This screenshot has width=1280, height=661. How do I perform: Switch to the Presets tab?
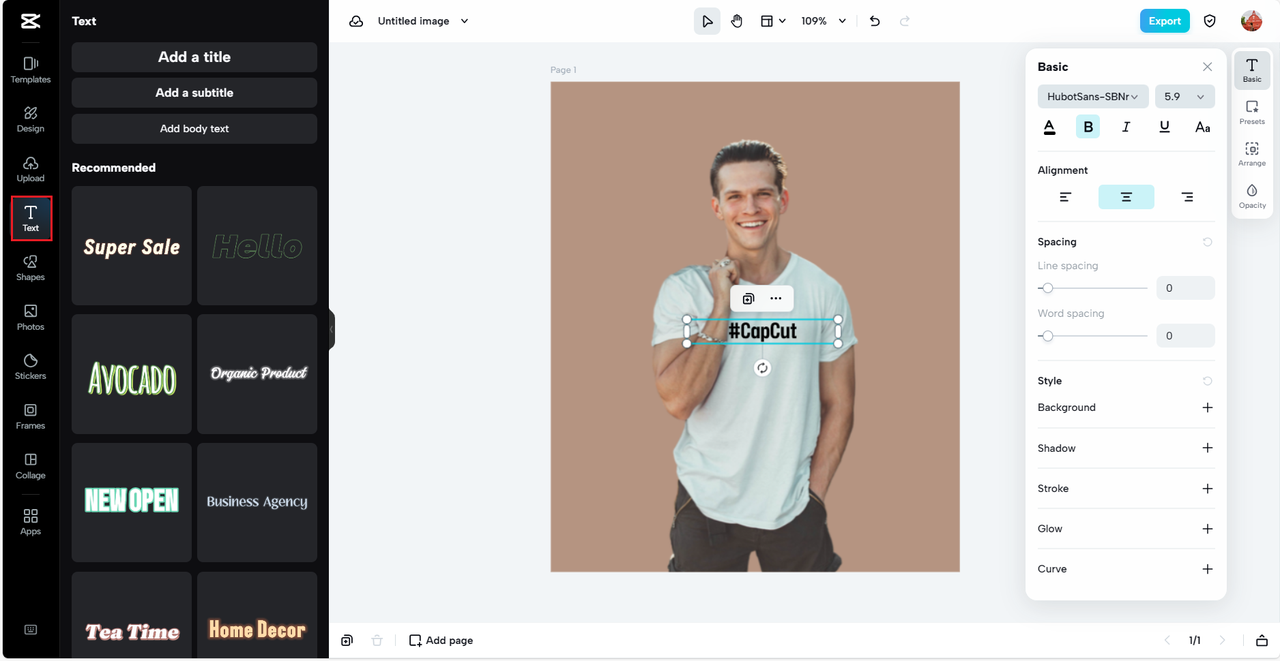(x=1252, y=112)
